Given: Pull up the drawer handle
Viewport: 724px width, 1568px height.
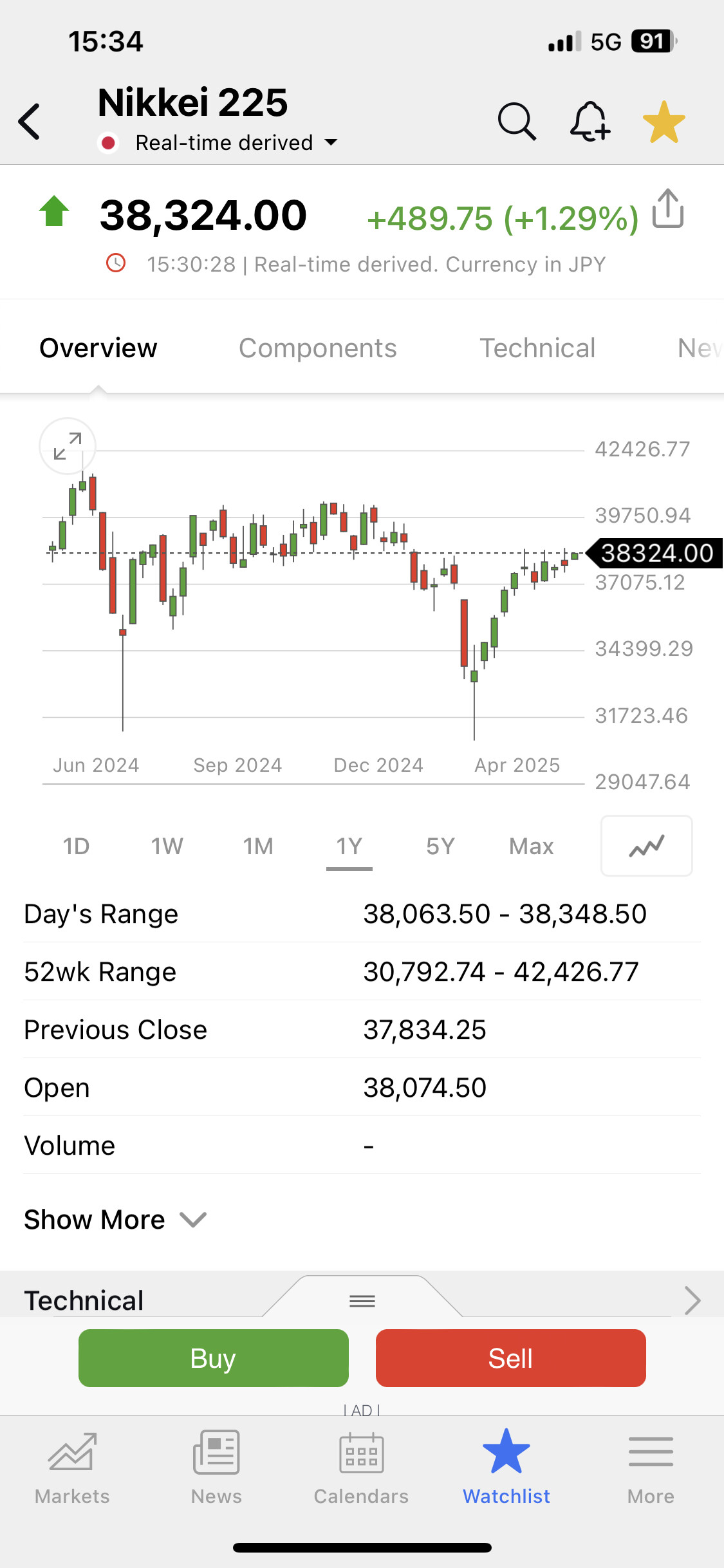Looking at the screenshot, I should [362, 1302].
